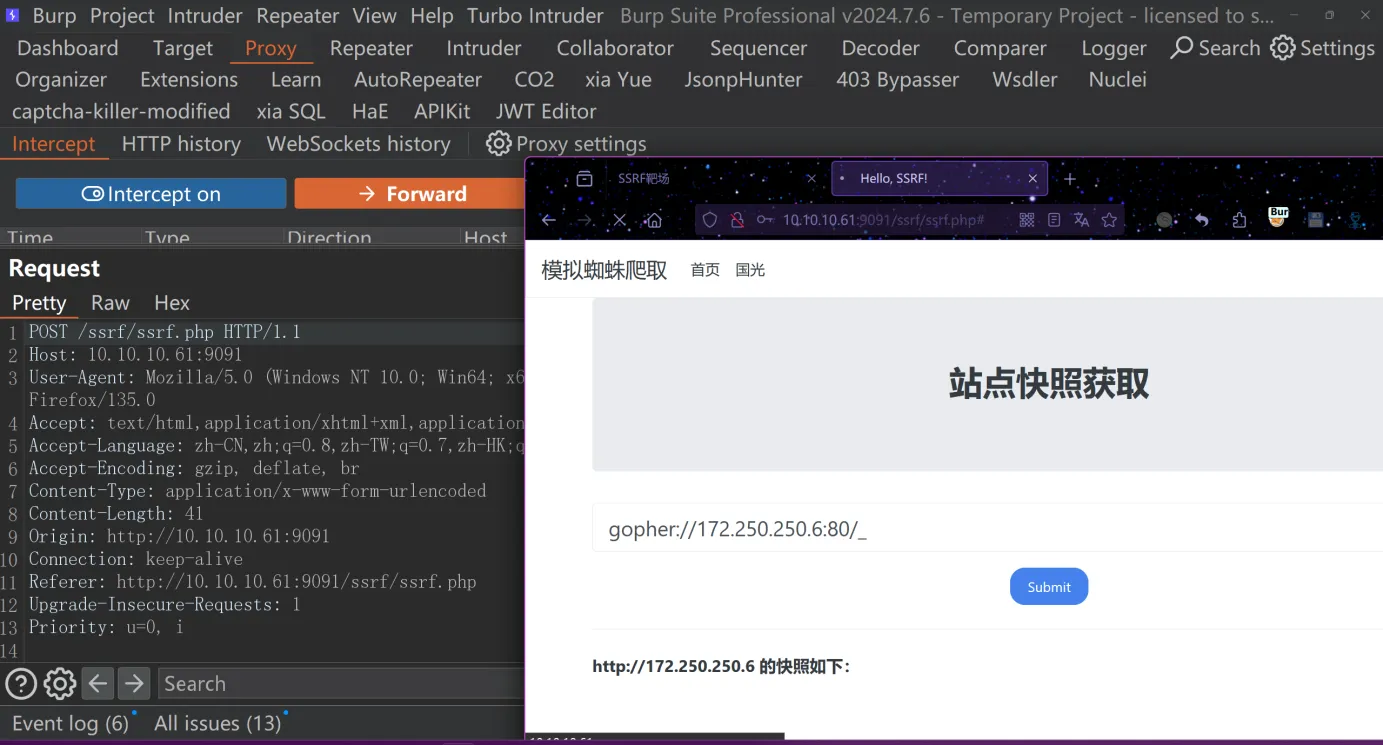Stop page loading with the X icon
This screenshot has width=1383, height=745.
pyautogui.click(x=620, y=220)
